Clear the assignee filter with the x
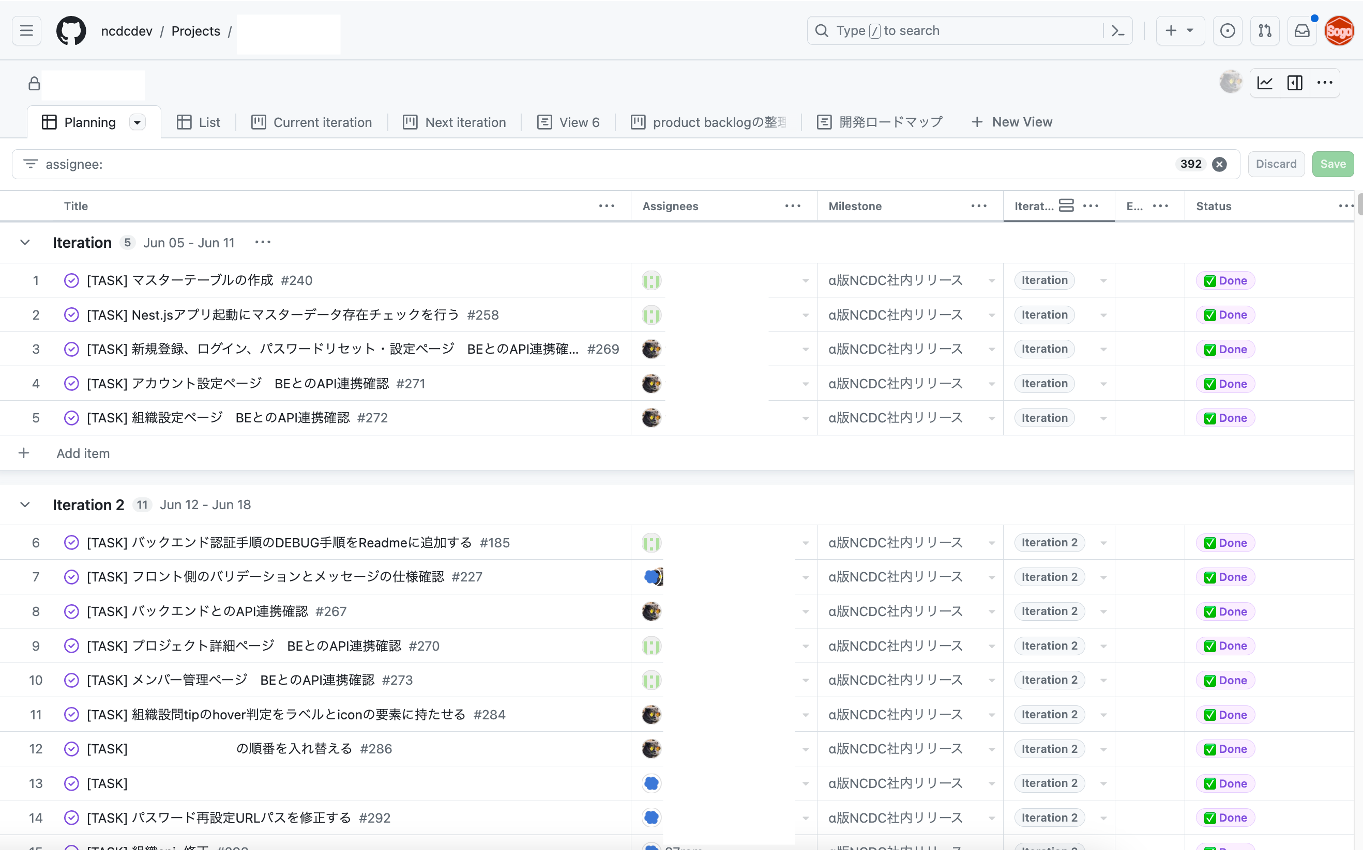The image size is (1364, 850). [x=1219, y=163]
